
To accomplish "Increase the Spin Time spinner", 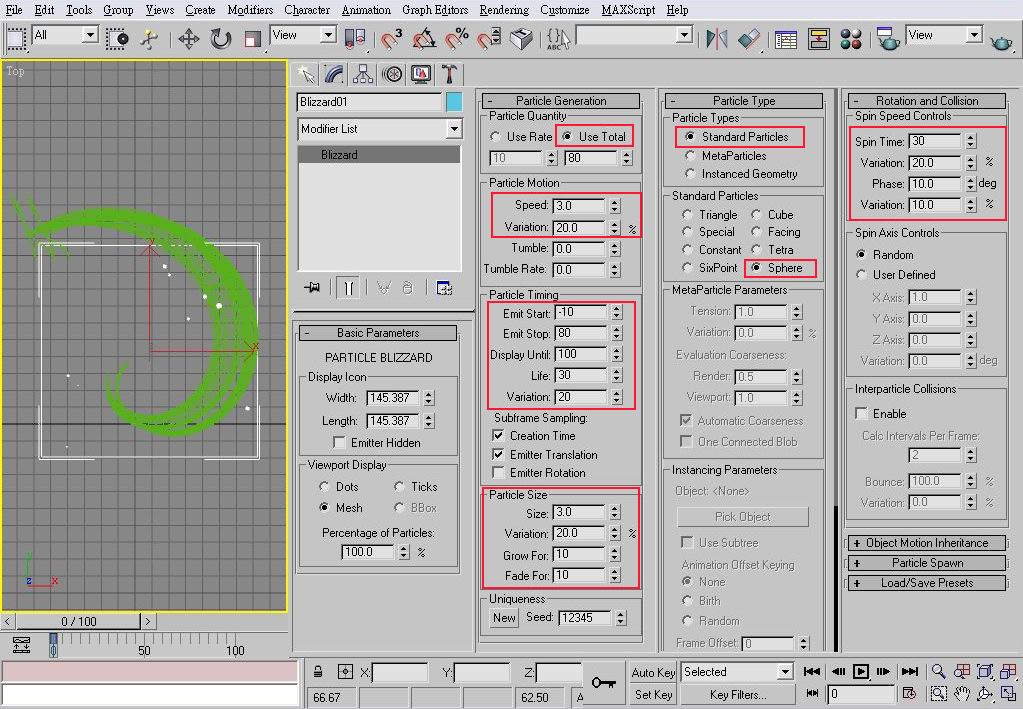I will point(971,137).
